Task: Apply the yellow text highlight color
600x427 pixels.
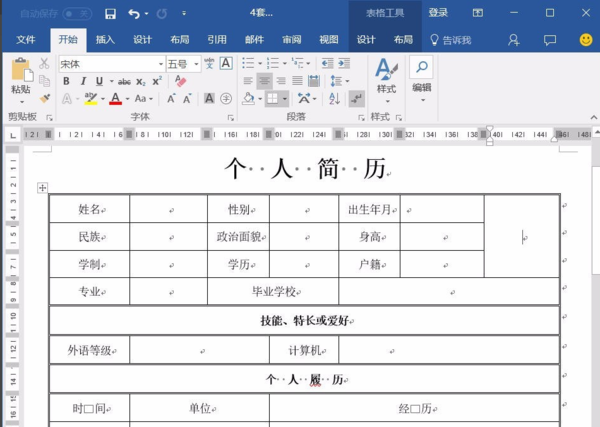Action: coord(91,99)
